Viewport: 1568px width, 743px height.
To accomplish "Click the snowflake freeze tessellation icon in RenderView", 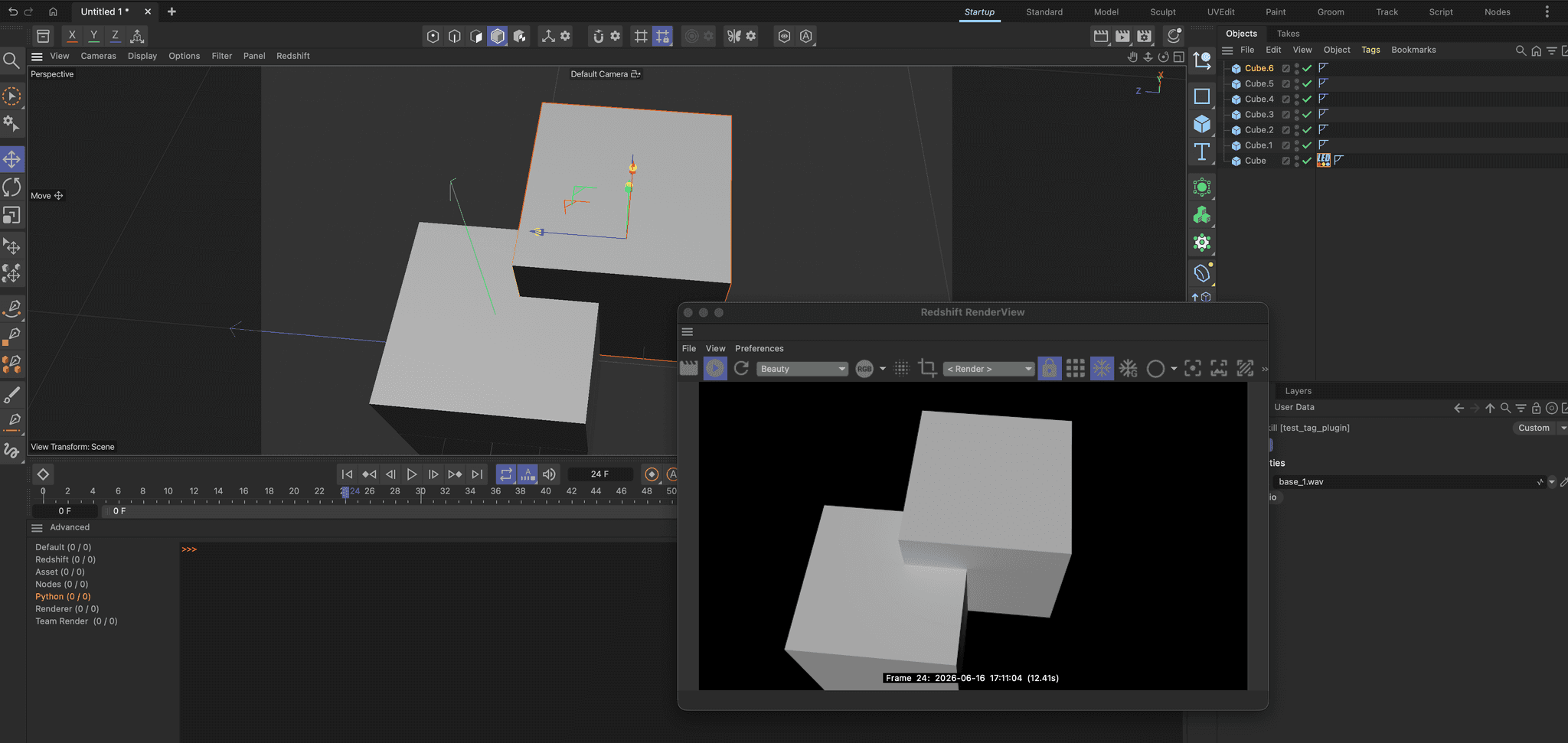I will pos(1102,369).
